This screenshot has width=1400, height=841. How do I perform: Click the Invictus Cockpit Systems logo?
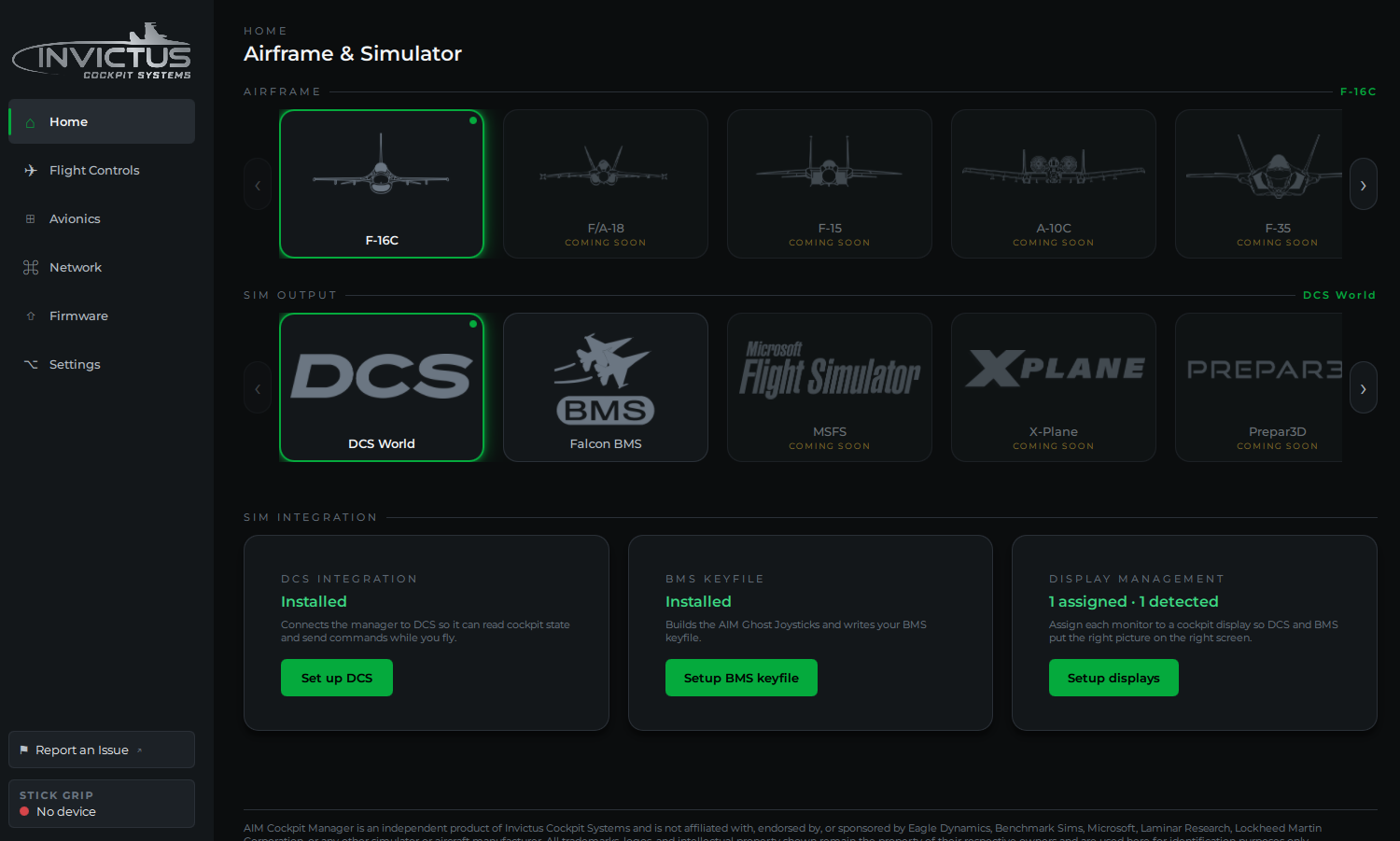102,52
